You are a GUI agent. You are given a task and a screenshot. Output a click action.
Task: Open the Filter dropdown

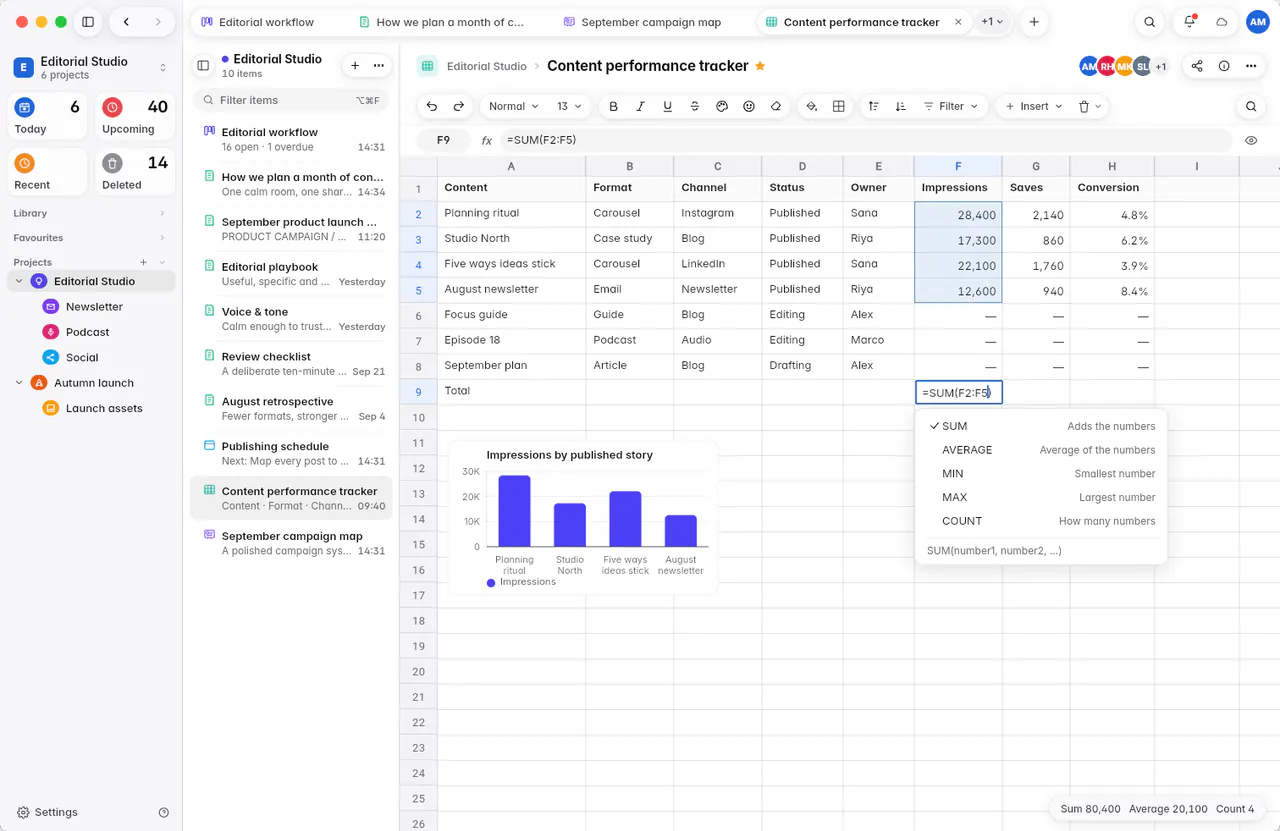(950, 106)
